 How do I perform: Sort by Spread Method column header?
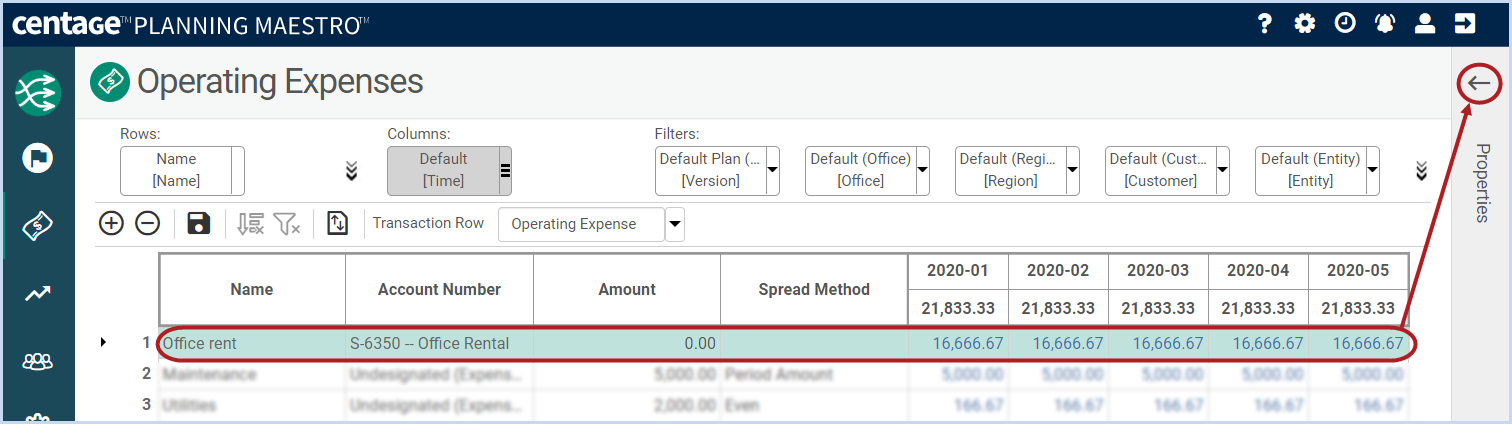[x=814, y=289]
